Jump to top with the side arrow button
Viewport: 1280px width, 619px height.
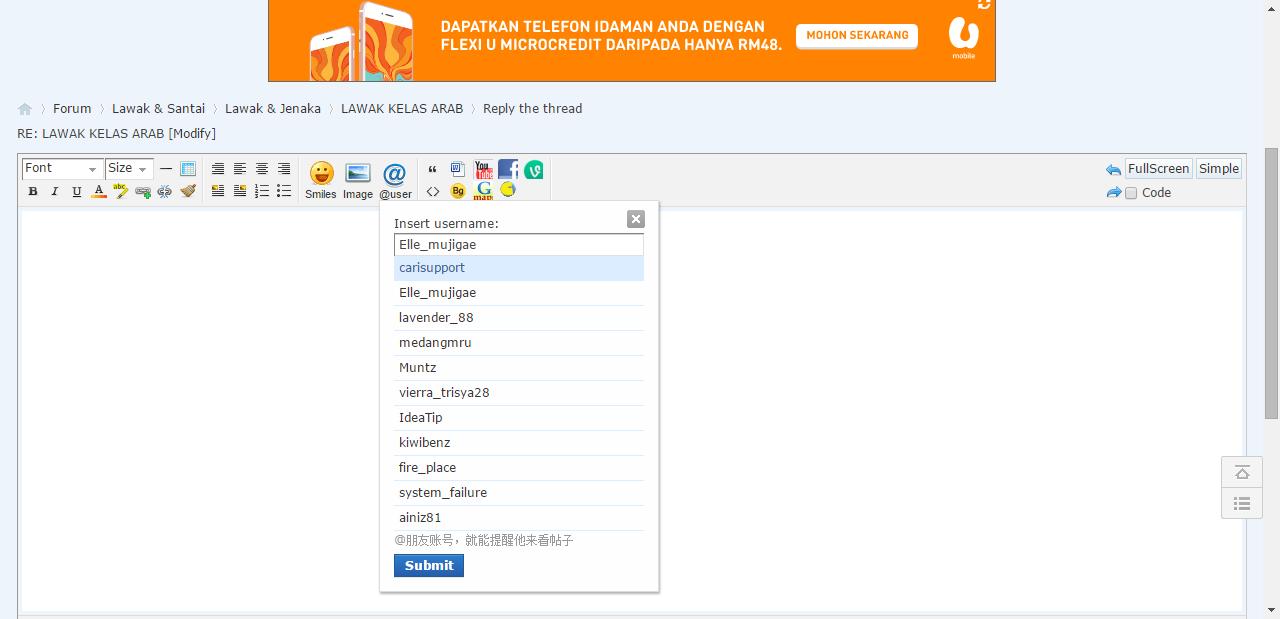(1242, 472)
